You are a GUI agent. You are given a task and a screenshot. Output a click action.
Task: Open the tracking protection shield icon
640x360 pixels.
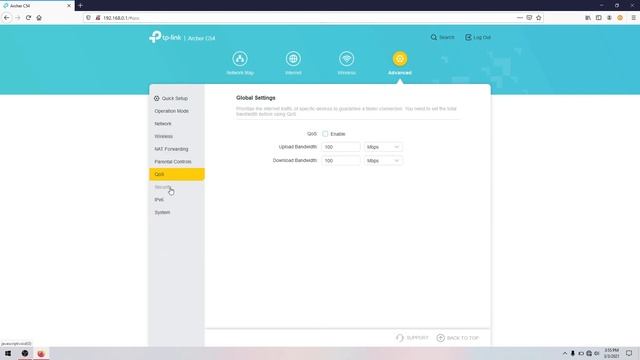[89, 18]
